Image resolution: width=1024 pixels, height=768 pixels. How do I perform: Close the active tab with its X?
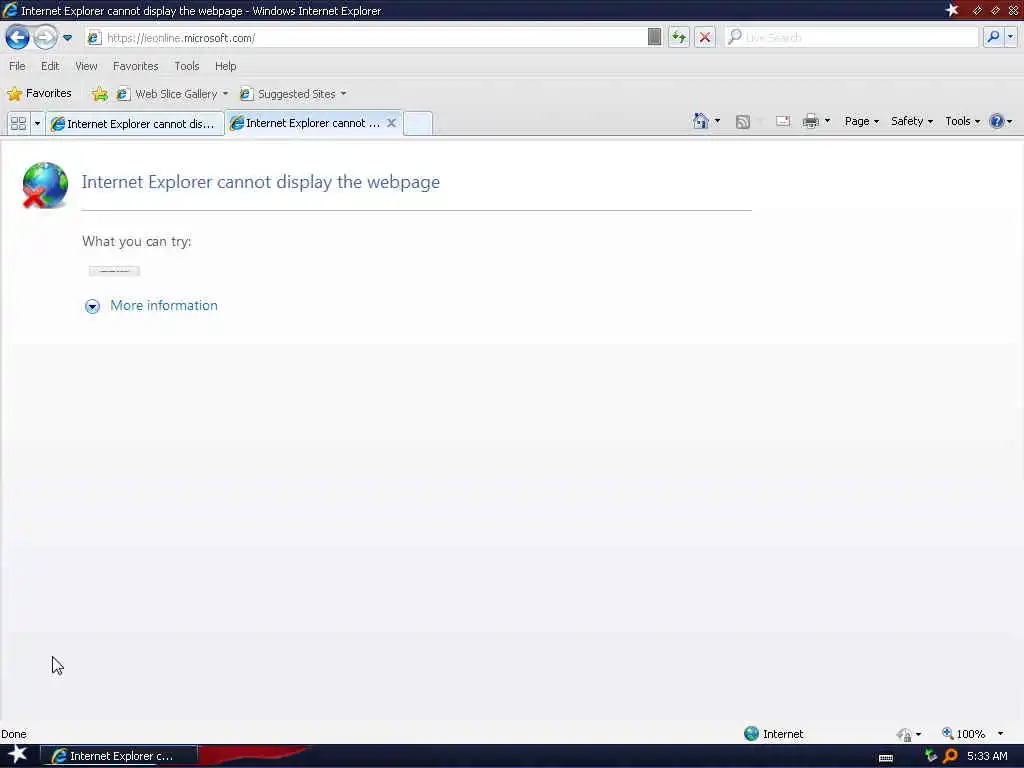click(x=391, y=123)
